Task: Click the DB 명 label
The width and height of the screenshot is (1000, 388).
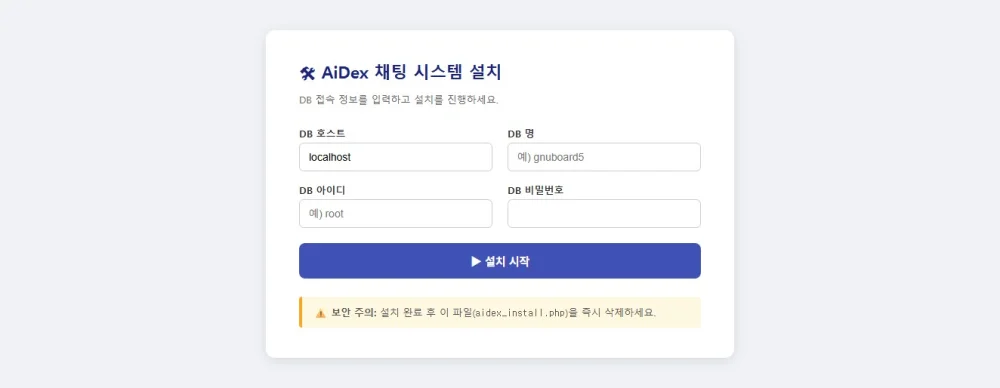Action: [520, 133]
